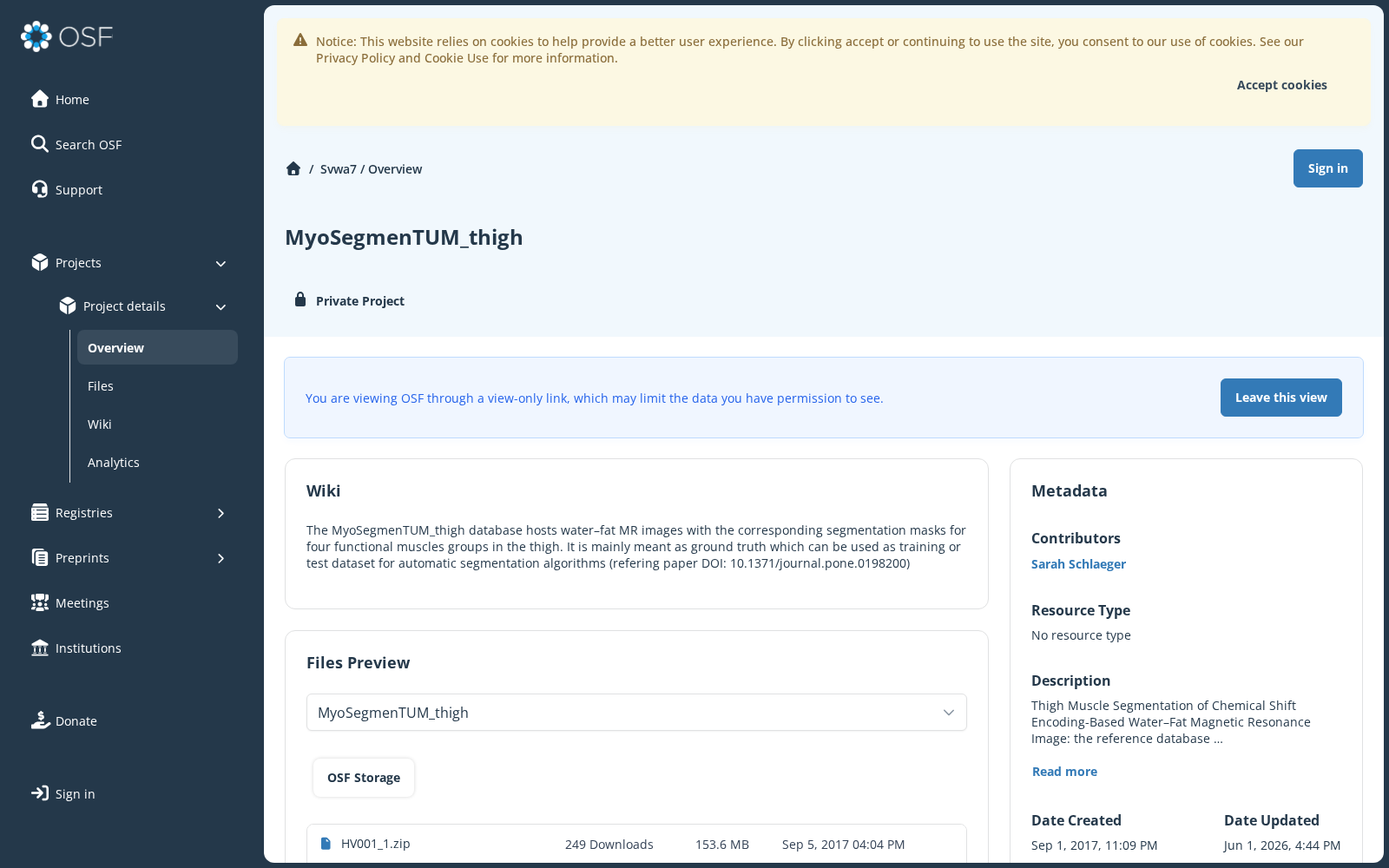Viewport: 1389px width, 868px height.
Task: Click the Preprints document icon
Action: [x=40, y=557]
